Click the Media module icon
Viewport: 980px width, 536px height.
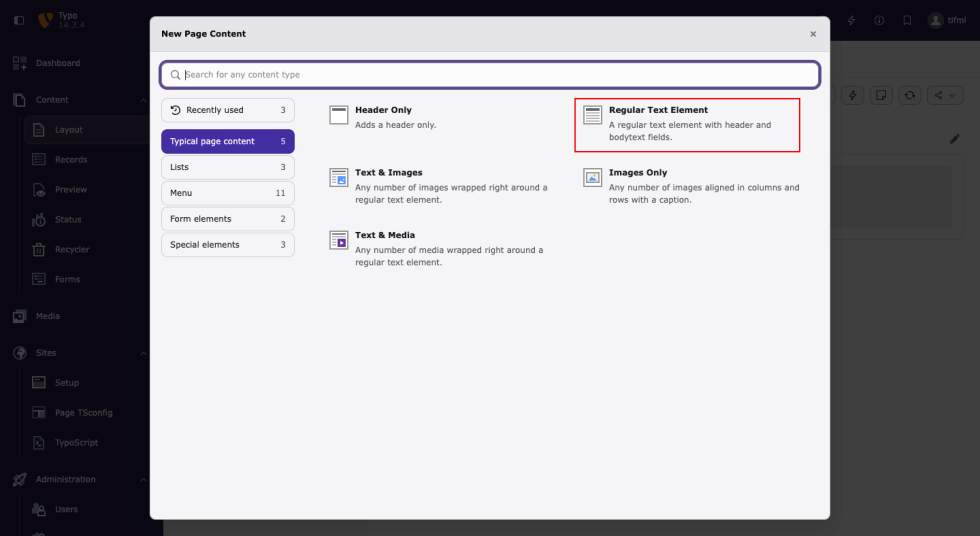[19, 316]
